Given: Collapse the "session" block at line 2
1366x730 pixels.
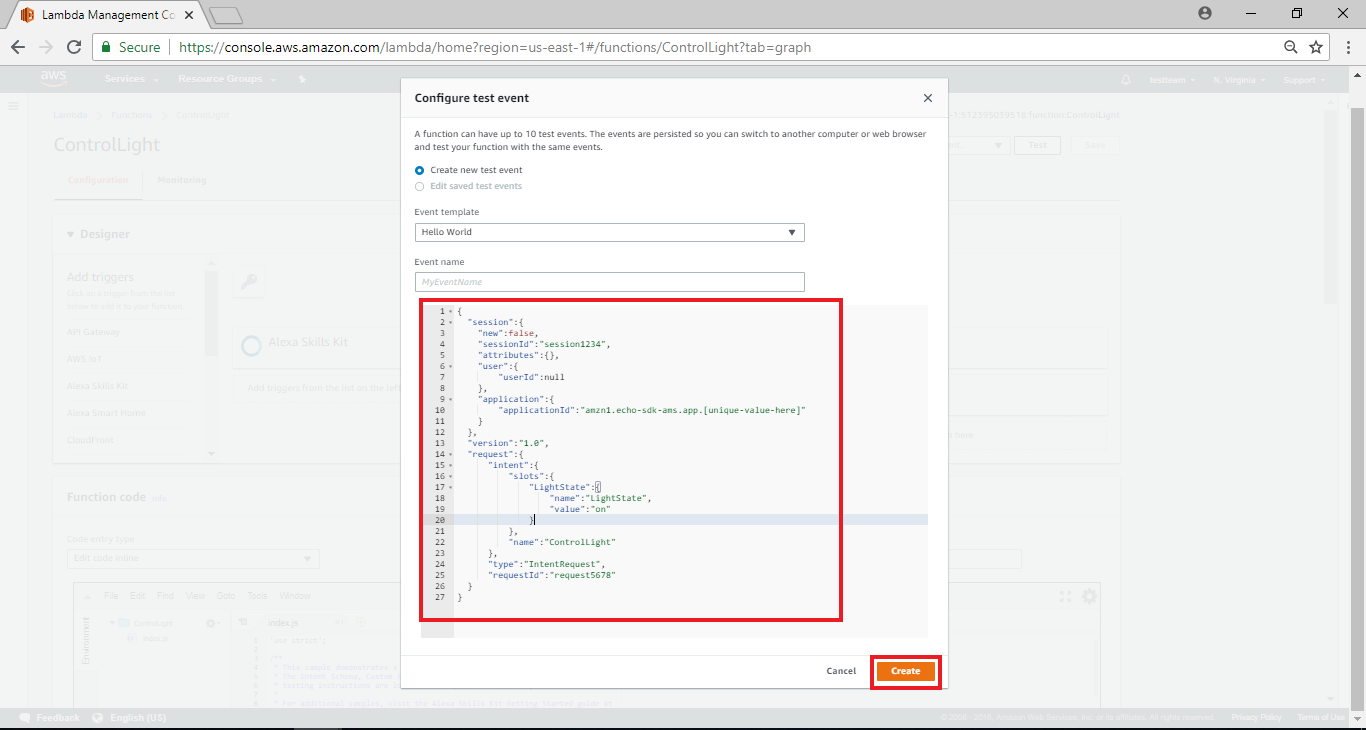Looking at the screenshot, I should (x=451, y=323).
